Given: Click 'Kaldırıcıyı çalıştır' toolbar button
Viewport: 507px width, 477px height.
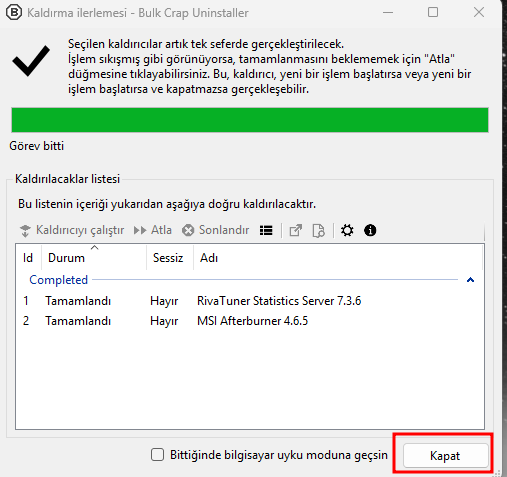Looking at the screenshot, I should [72, 230].
